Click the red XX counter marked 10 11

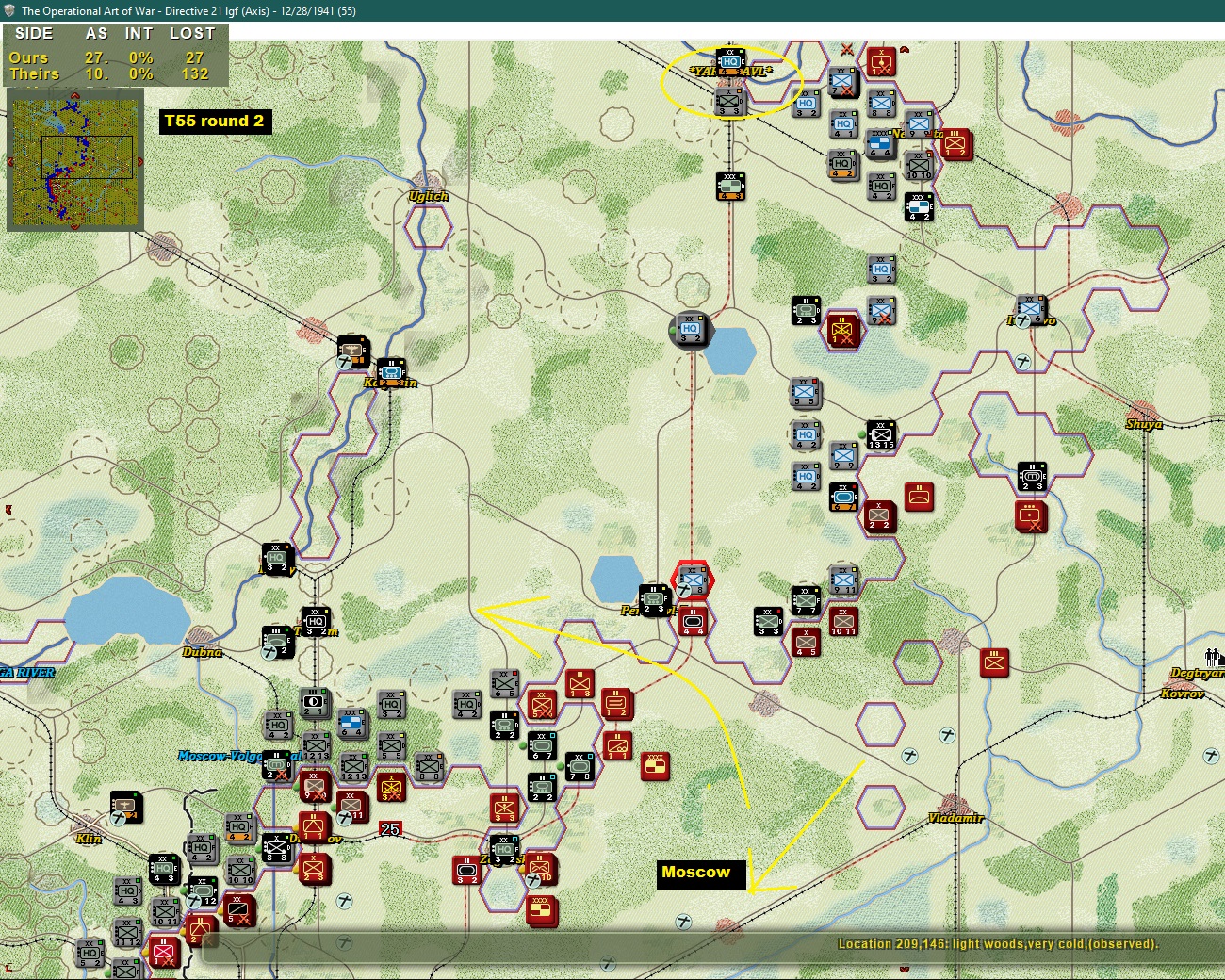pyautogui.click(x=843, y=621)
